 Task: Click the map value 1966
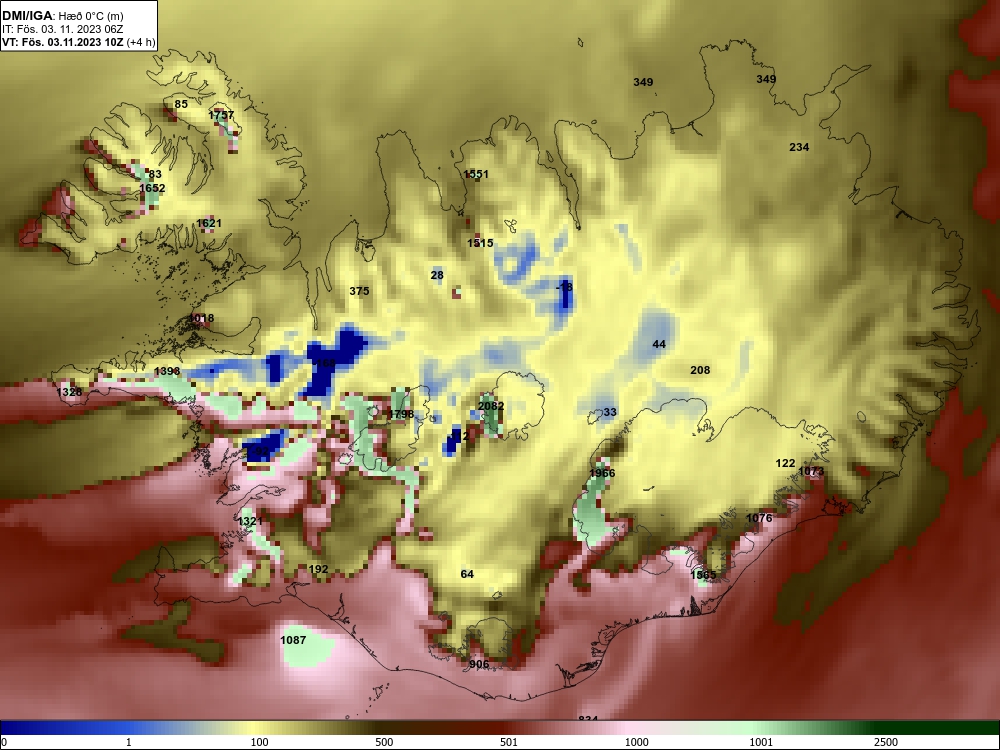pyautogui.click(x=602, y=473)
